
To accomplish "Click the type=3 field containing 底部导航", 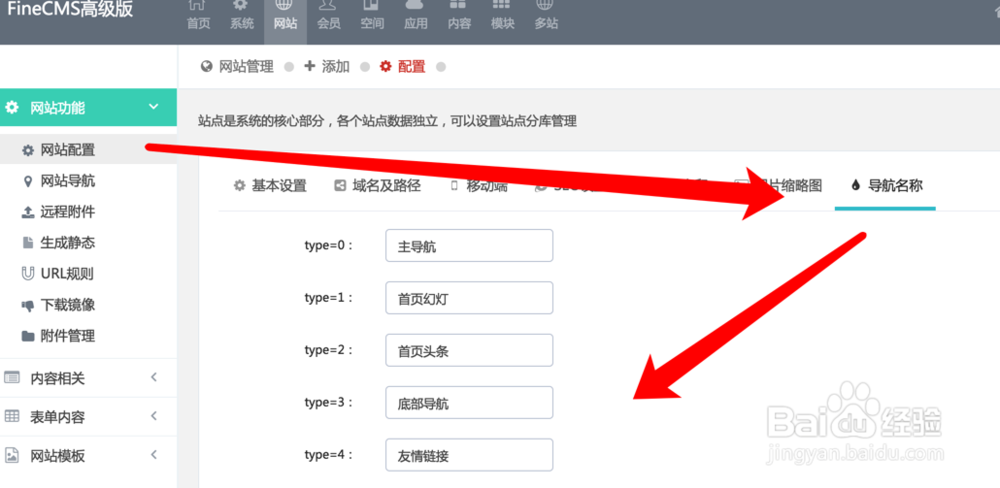I will click(469, 403).
